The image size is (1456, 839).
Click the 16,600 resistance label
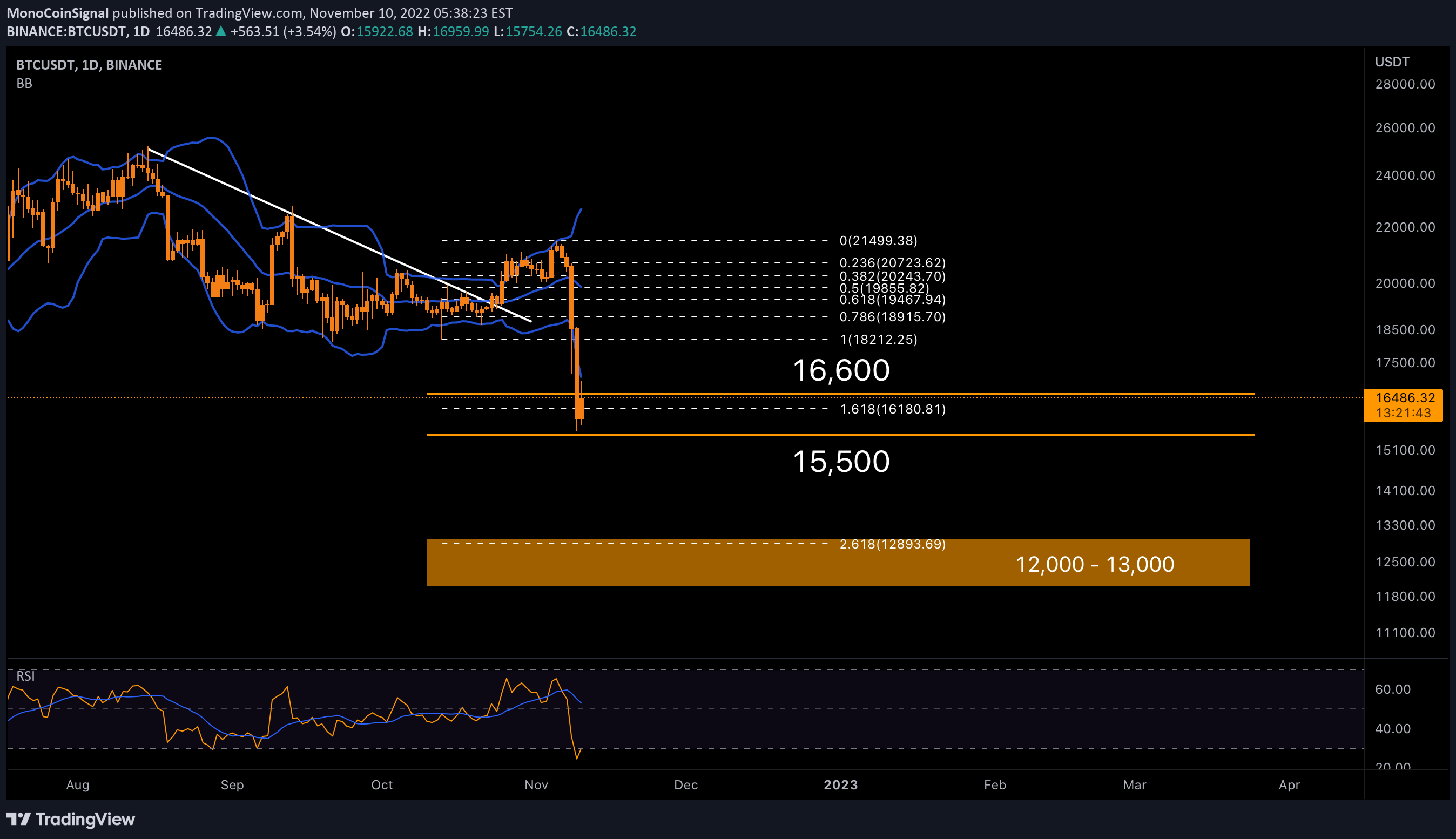[x=841, y=370]
